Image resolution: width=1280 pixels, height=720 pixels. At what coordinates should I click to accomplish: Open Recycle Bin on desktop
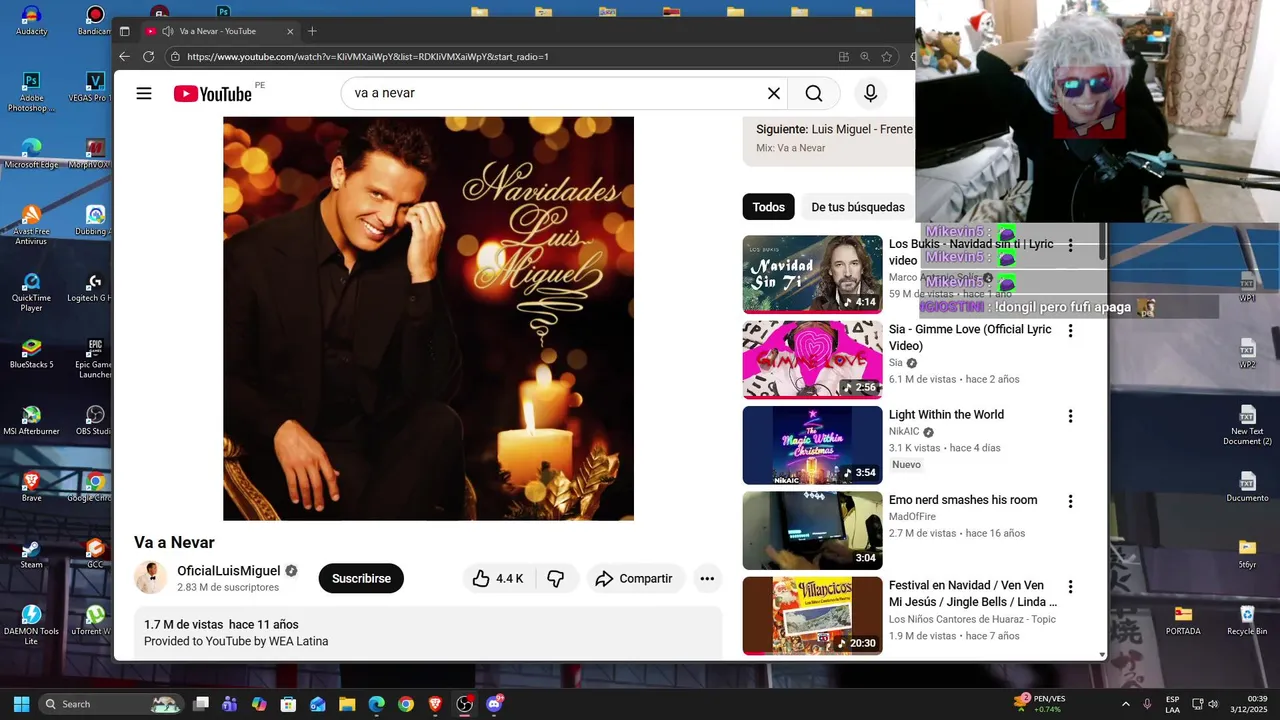click(x=1247, y=620)
